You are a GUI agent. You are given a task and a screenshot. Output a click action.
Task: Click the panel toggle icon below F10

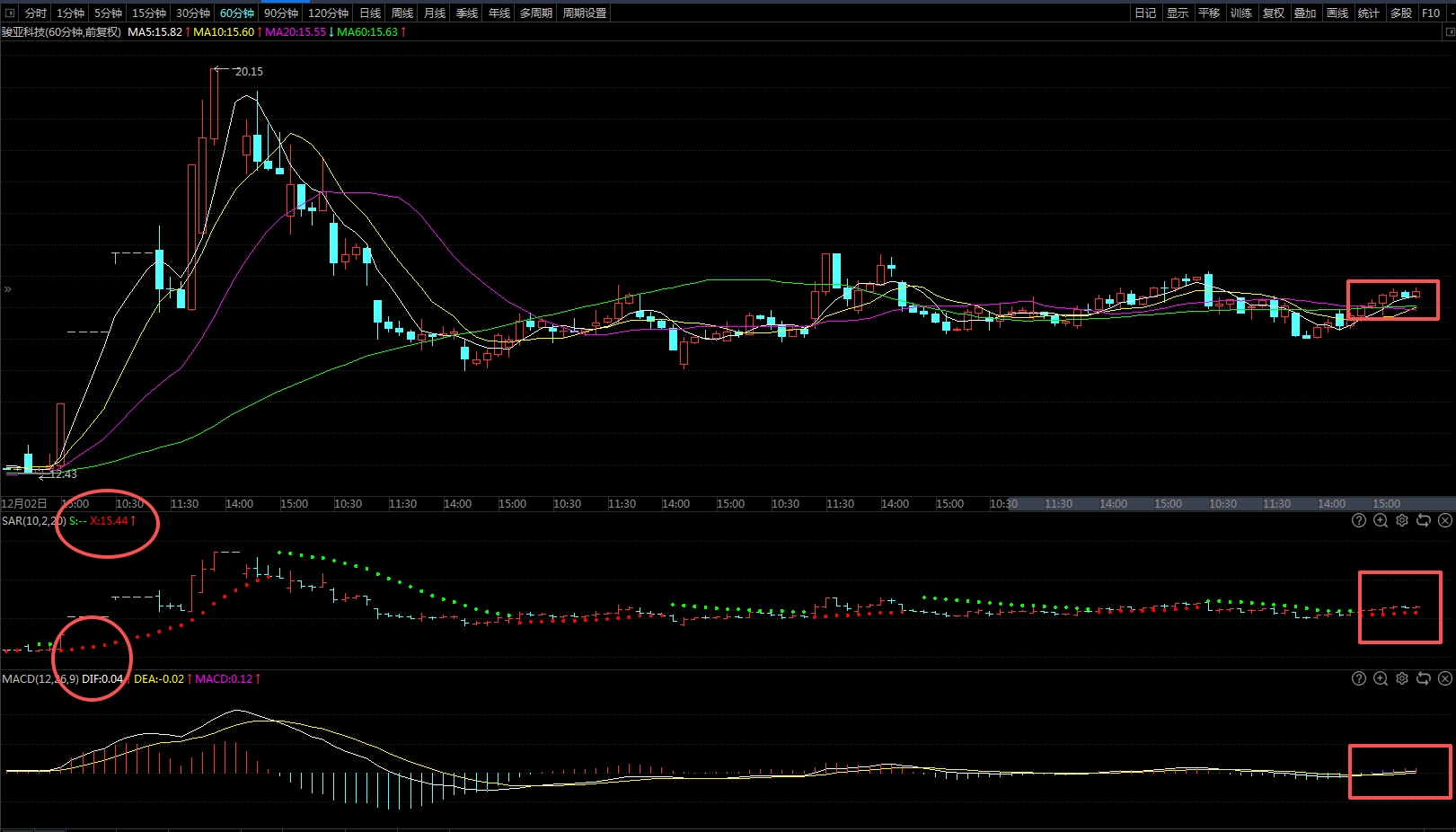tap(1449, 31)
